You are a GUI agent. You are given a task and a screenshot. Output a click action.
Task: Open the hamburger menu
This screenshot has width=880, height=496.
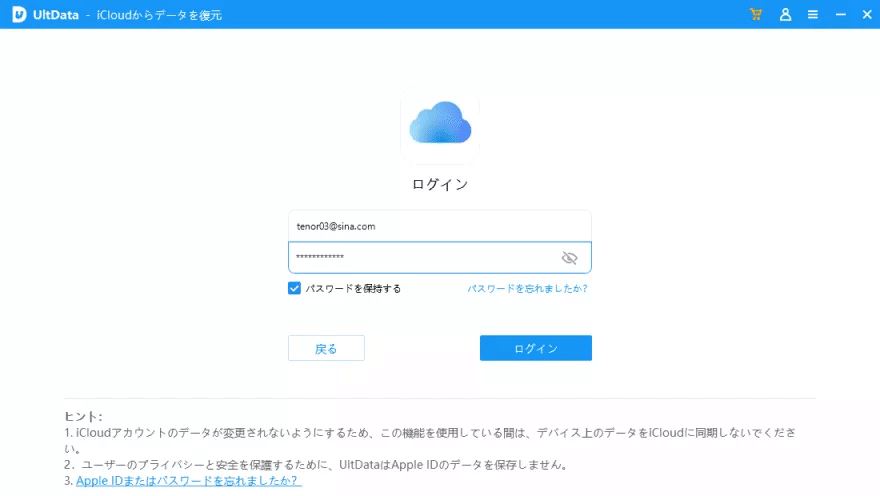click(813, 15)
